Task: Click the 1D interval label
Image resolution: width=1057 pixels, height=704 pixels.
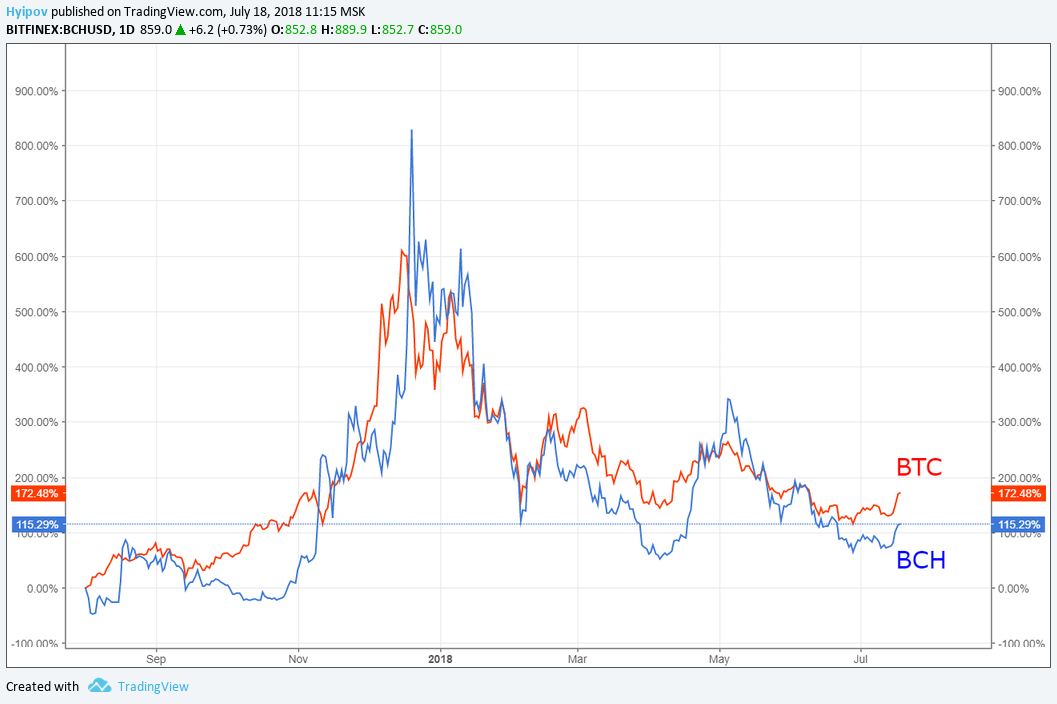Action: [126, 30]
